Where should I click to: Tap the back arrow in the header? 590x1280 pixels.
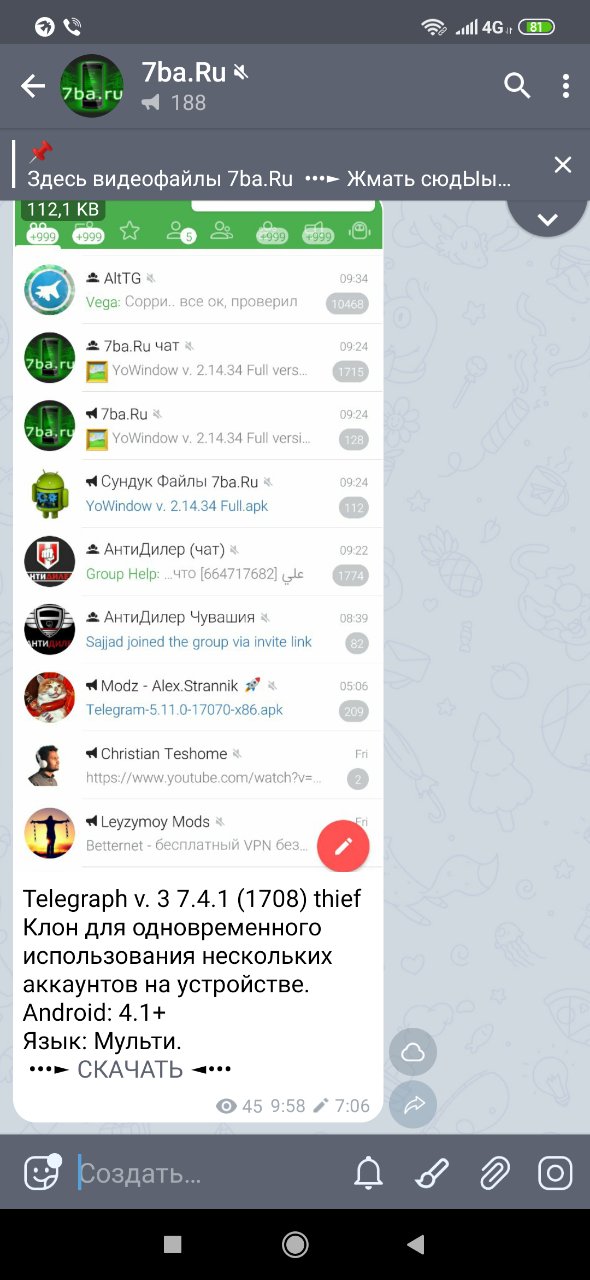coord(33,86)
